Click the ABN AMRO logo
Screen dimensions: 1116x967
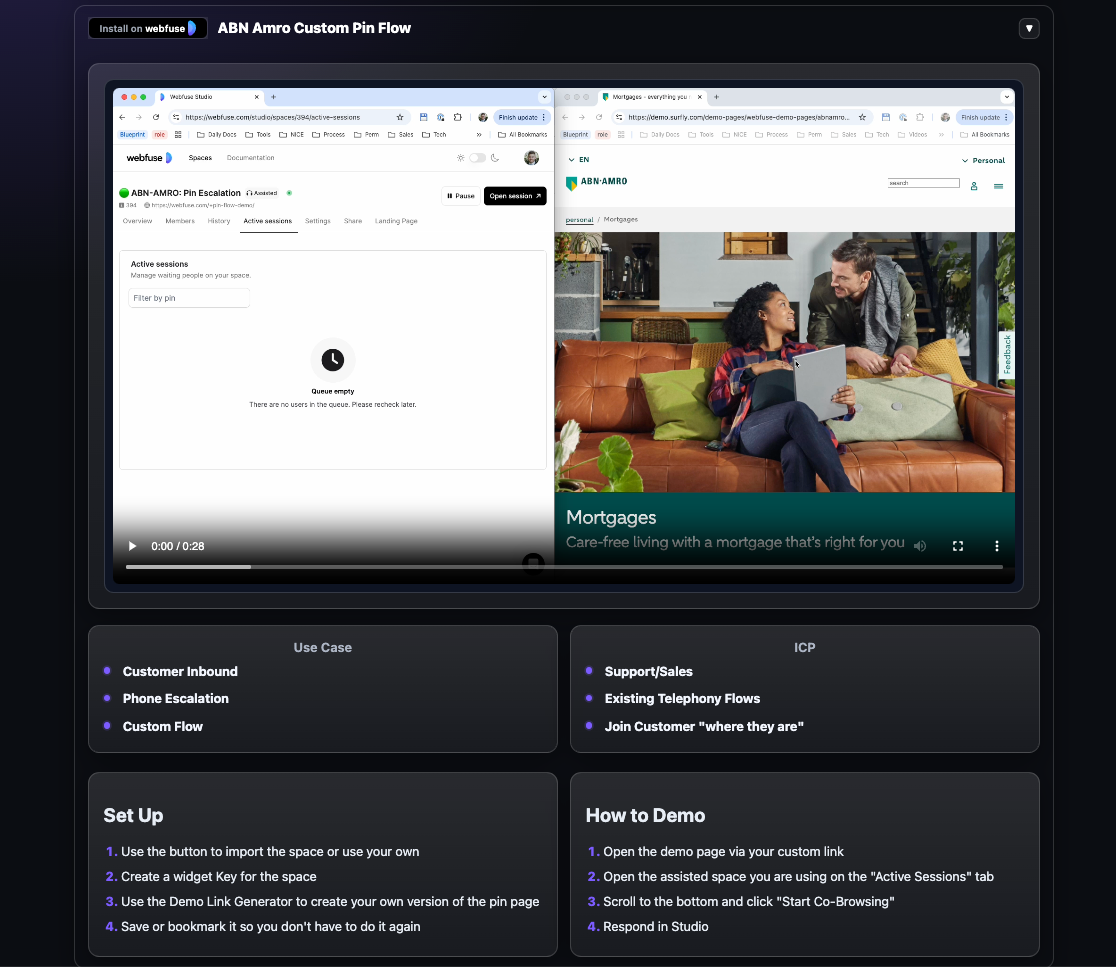click(x=596, y=182)
